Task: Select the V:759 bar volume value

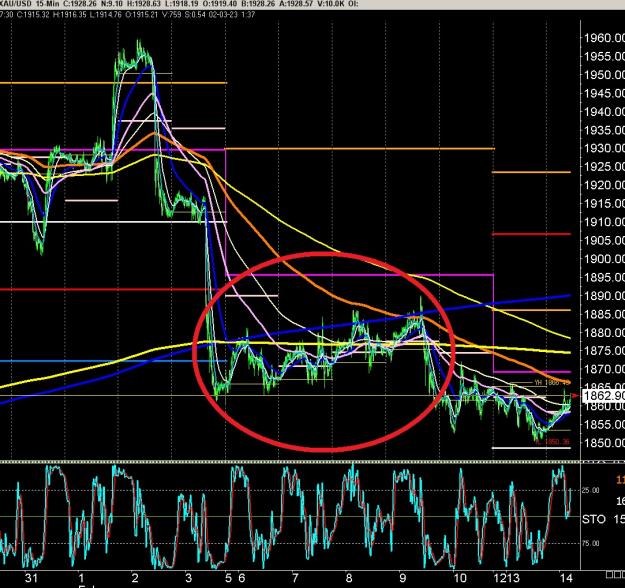Action: (x=172, y=15)
